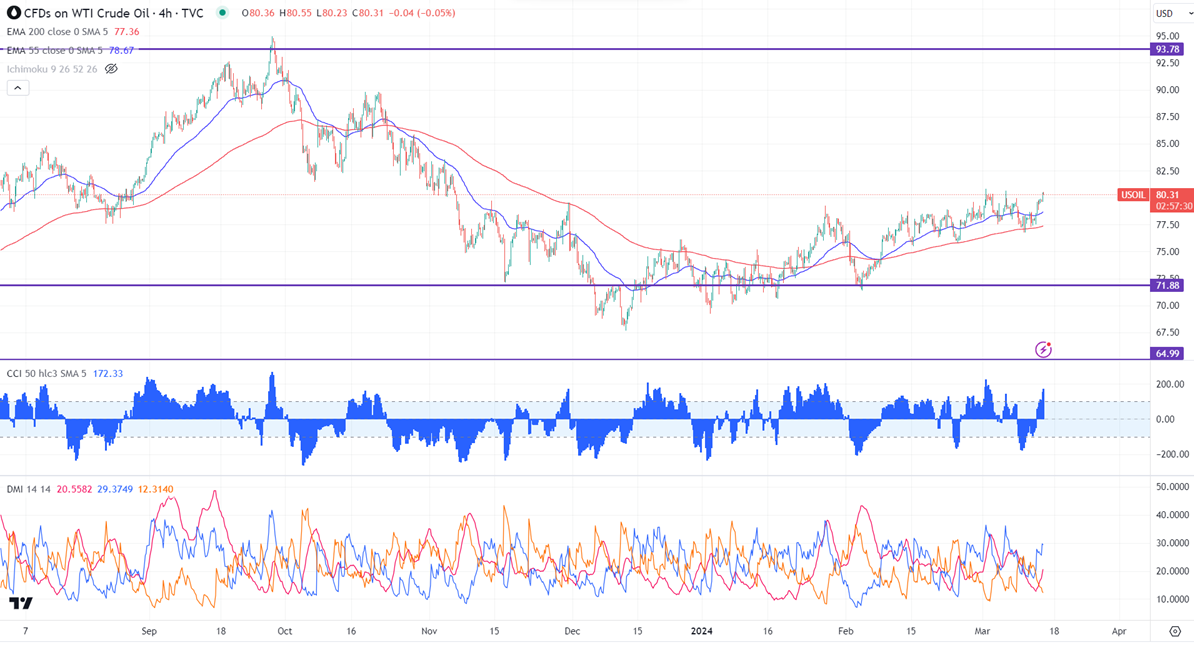Screen dimensions: 1194x645
Task: Click the Dec label on time axis
Action: click(572, 631)
